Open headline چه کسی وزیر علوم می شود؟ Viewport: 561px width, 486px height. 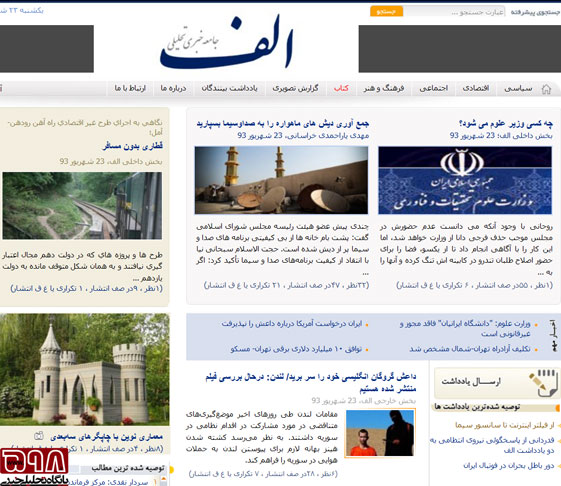coord(506,124)
